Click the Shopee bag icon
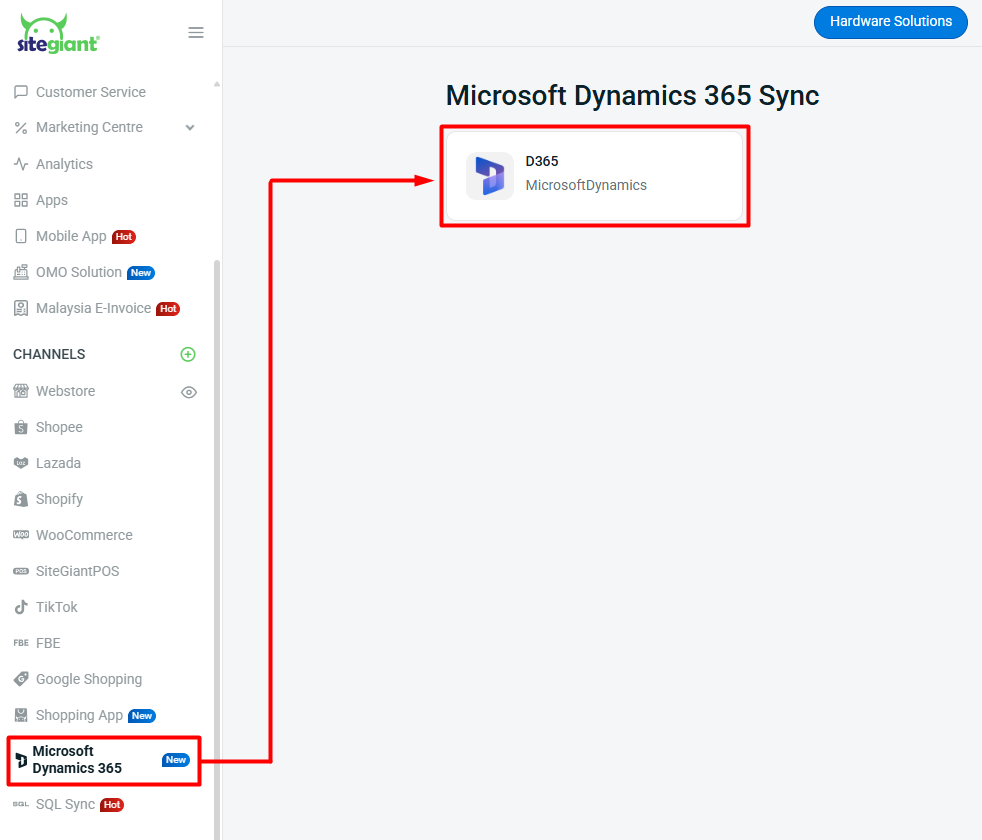The width and height of the screenshot is (982, 840). click(21, 427)
